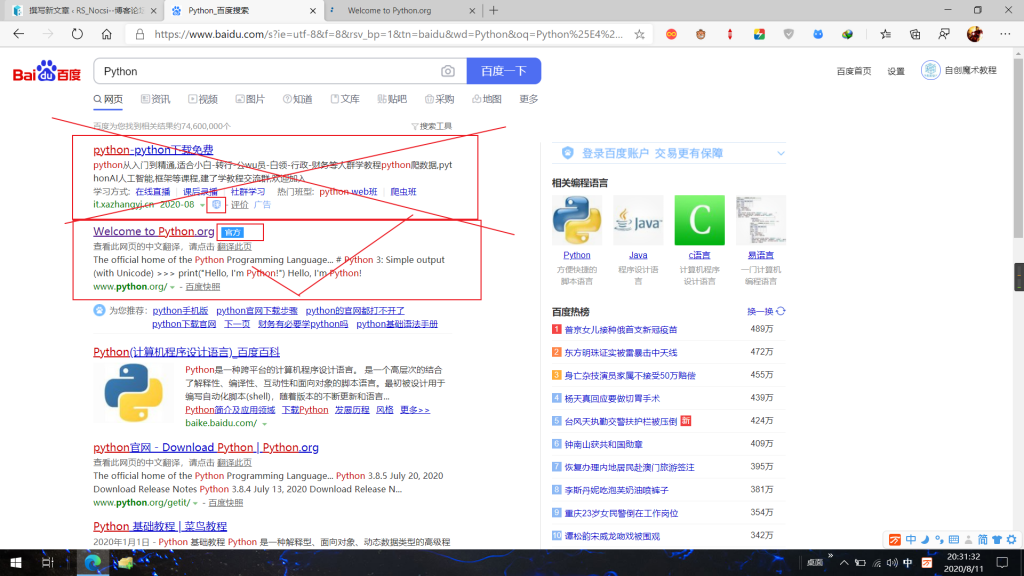Expand the 登录百度账户 banner chevron
The height and width of the screenshot is (576, 1024).
click(x=780, y=153)
